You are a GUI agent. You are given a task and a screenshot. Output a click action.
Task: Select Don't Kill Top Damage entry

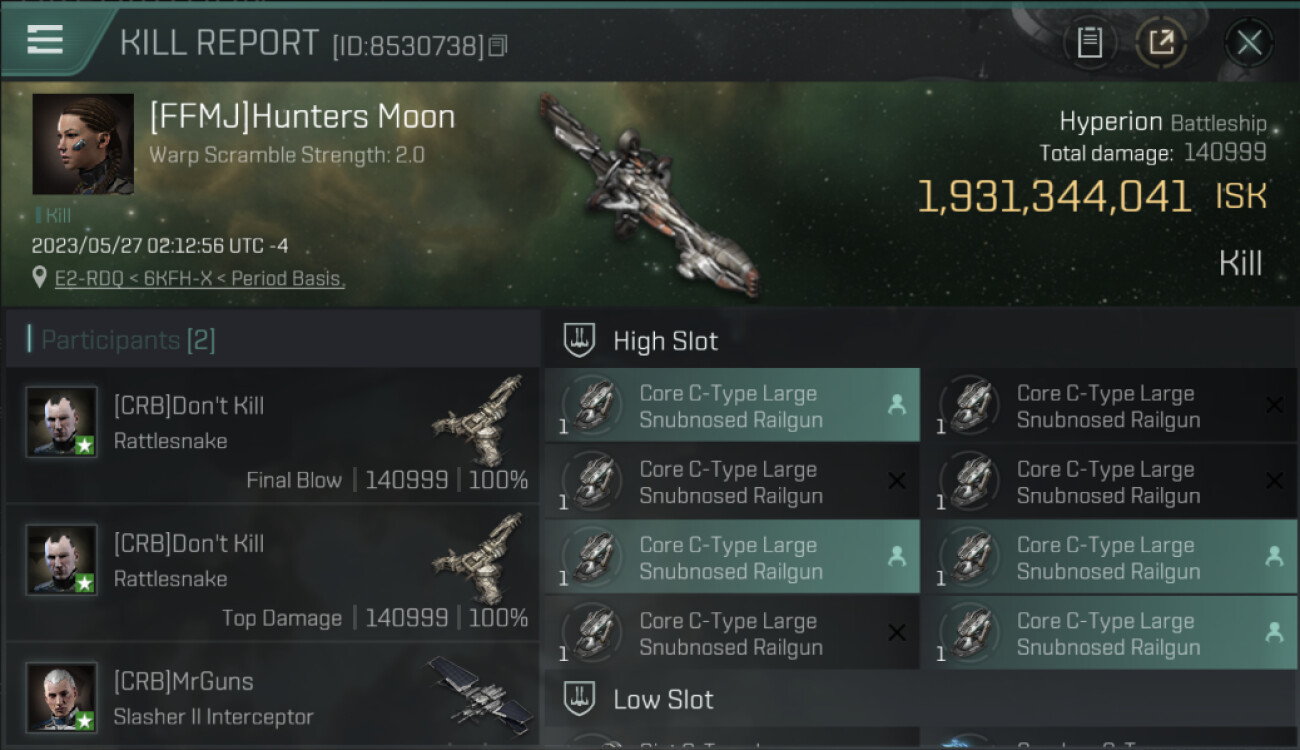[272, 574]
